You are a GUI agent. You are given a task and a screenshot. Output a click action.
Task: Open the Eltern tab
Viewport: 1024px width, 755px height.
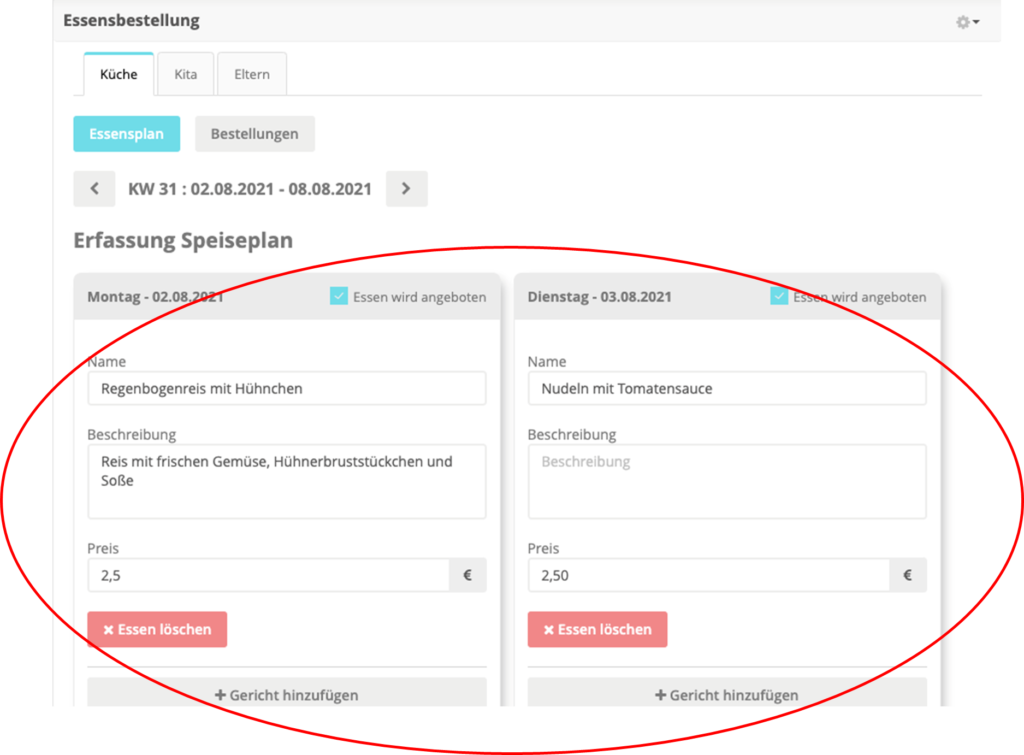[252, 74]
